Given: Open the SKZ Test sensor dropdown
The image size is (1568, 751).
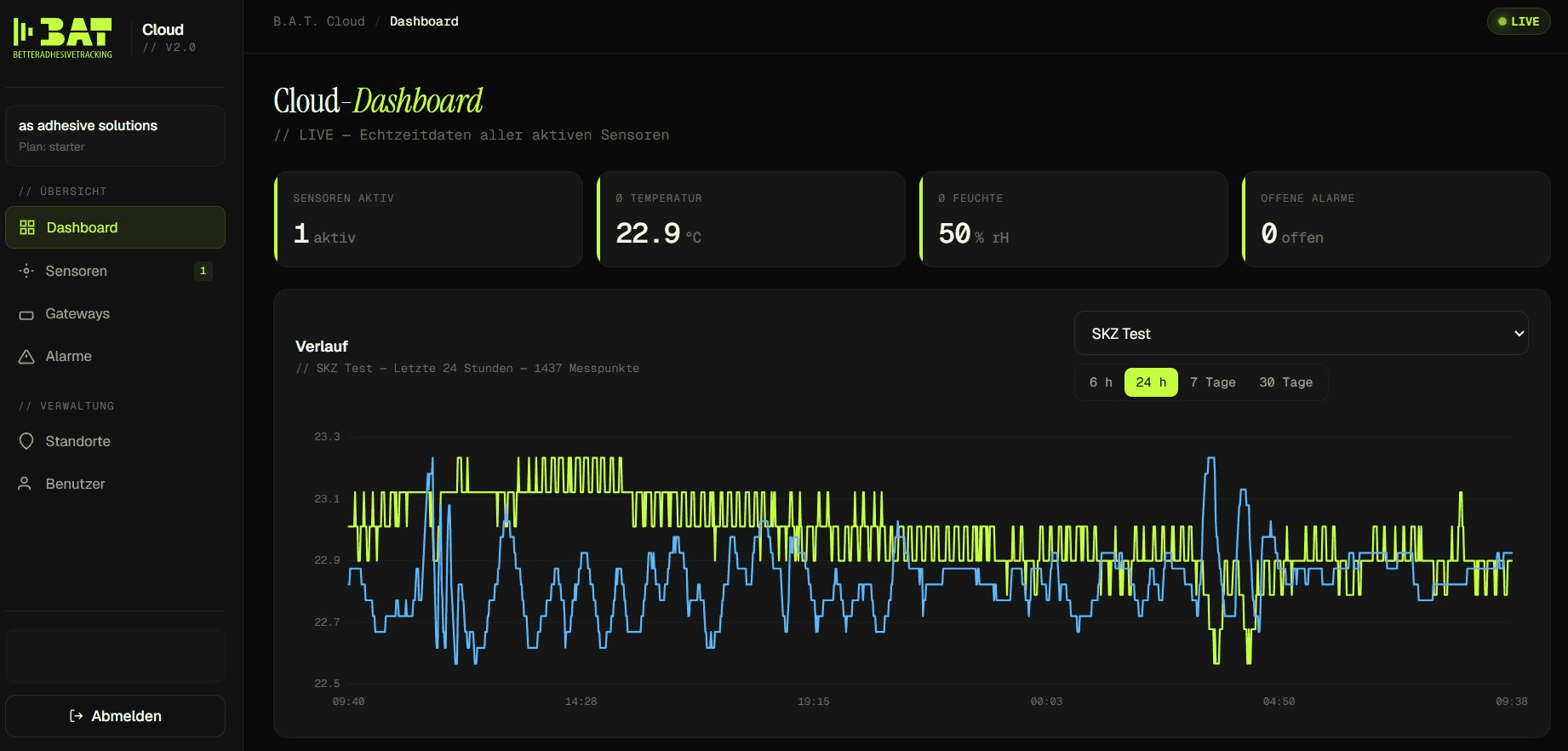Looking at the screenshot, I should (1301, 333).
